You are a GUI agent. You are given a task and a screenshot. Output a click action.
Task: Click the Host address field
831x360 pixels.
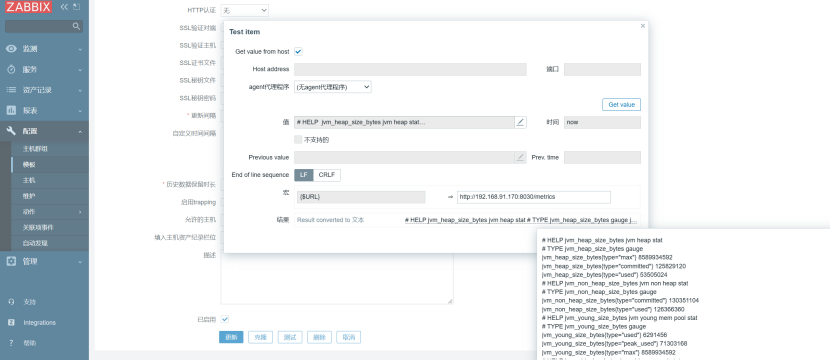[x=410, y=69]
